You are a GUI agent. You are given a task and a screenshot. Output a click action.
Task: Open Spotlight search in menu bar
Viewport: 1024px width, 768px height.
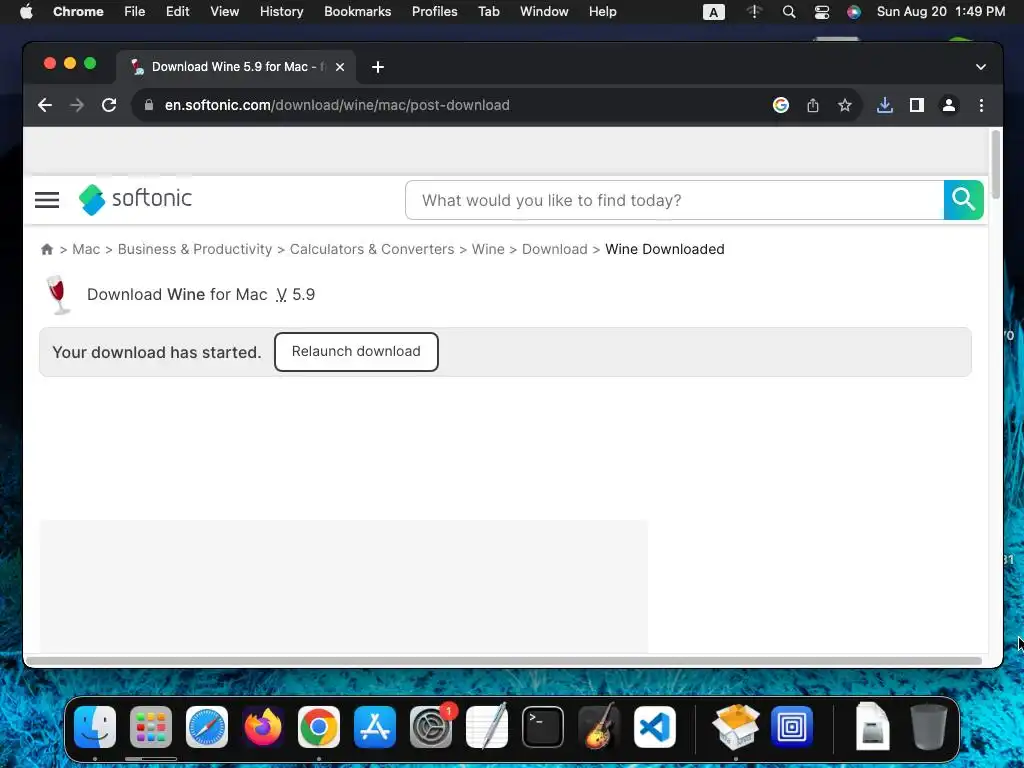789,12
